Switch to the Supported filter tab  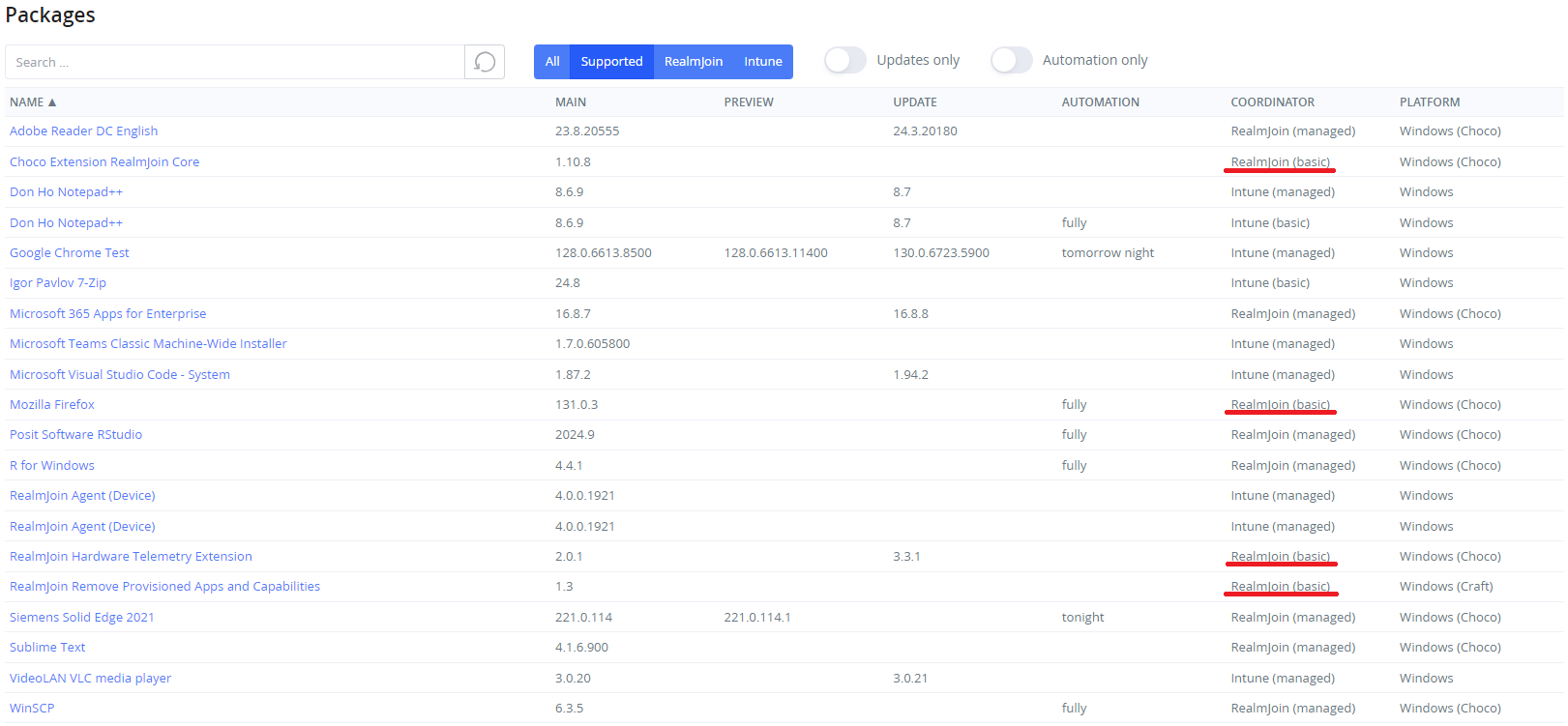[x=611, y=62]
